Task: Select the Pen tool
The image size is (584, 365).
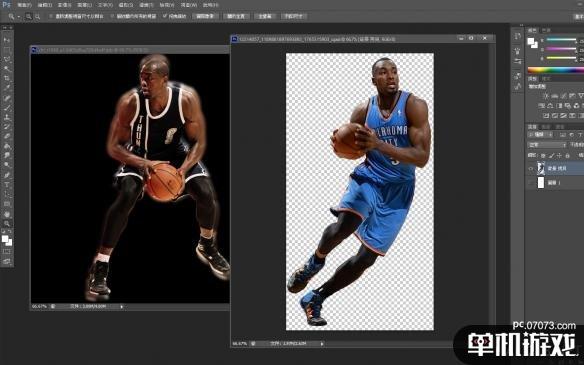Action: [x=7, y=175]
